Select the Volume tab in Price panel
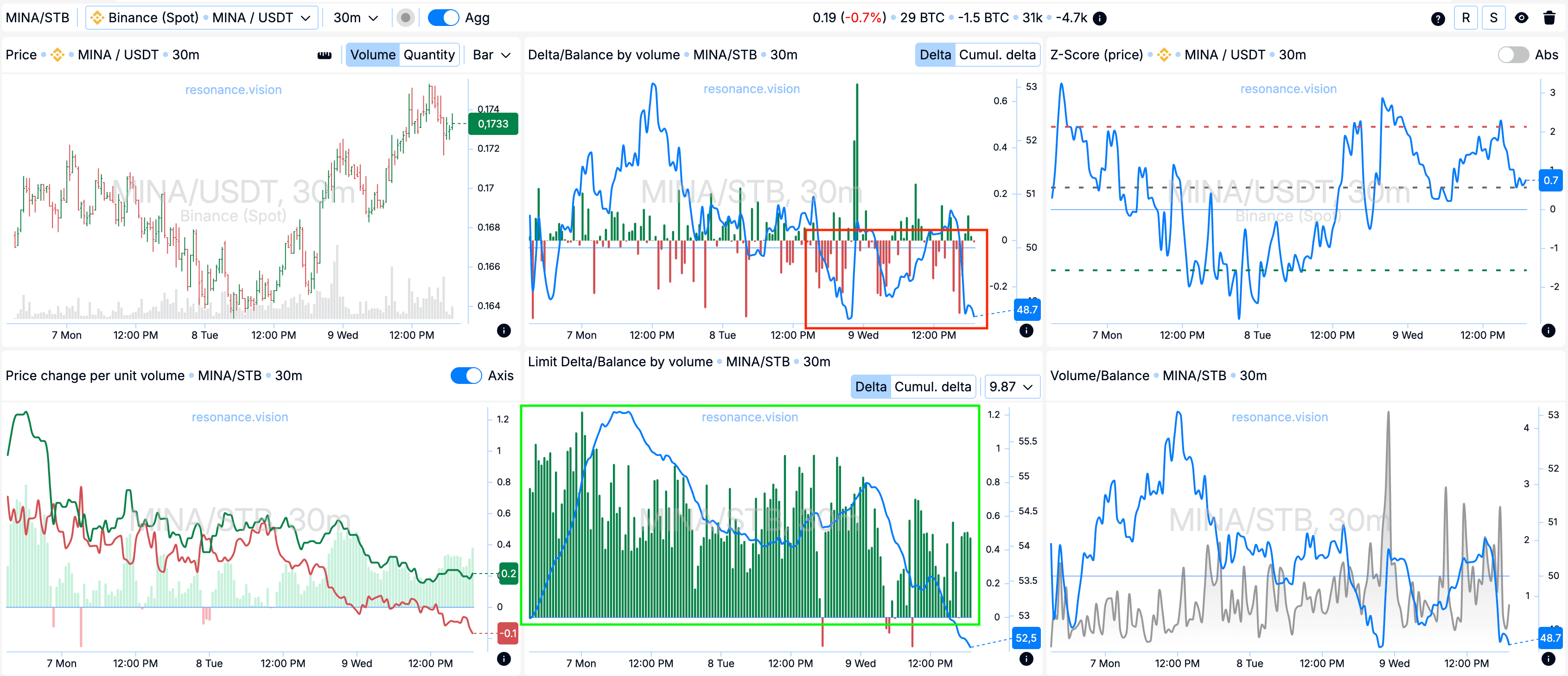The width and height of the screenshot is (1568, 676). tap(372, 55)
